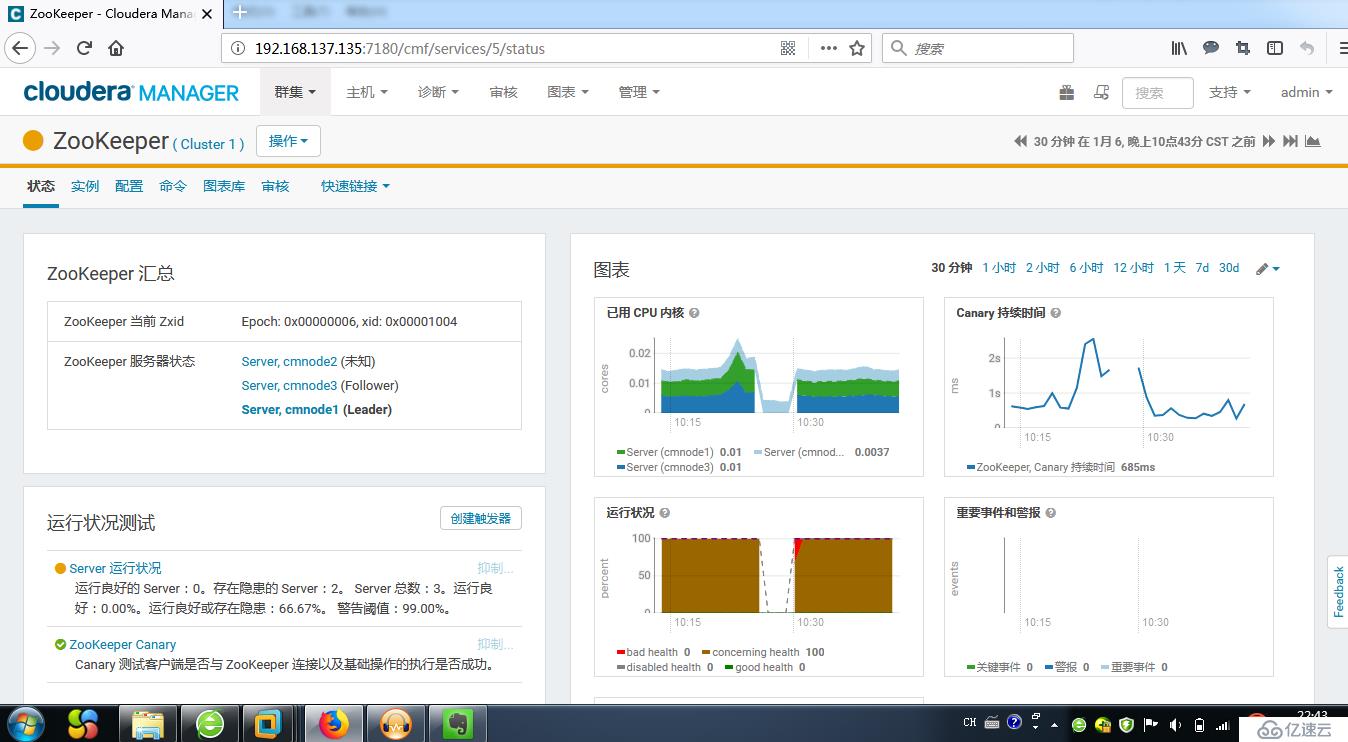Open the ZooKeeper Canary test link
Viewport: 1348px width, 742px height.
[x=123, y=645]
